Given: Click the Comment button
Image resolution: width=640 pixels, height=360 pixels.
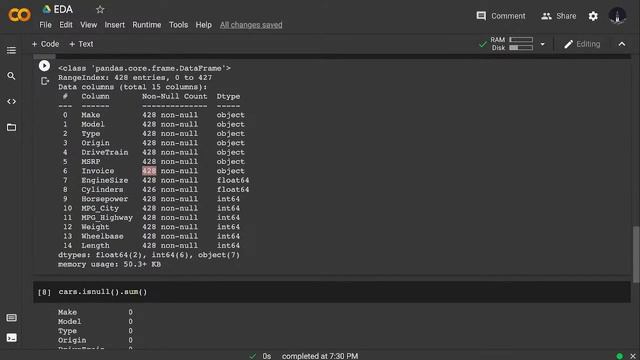Looking at the screenshot, I should click(x=501, y=16).
